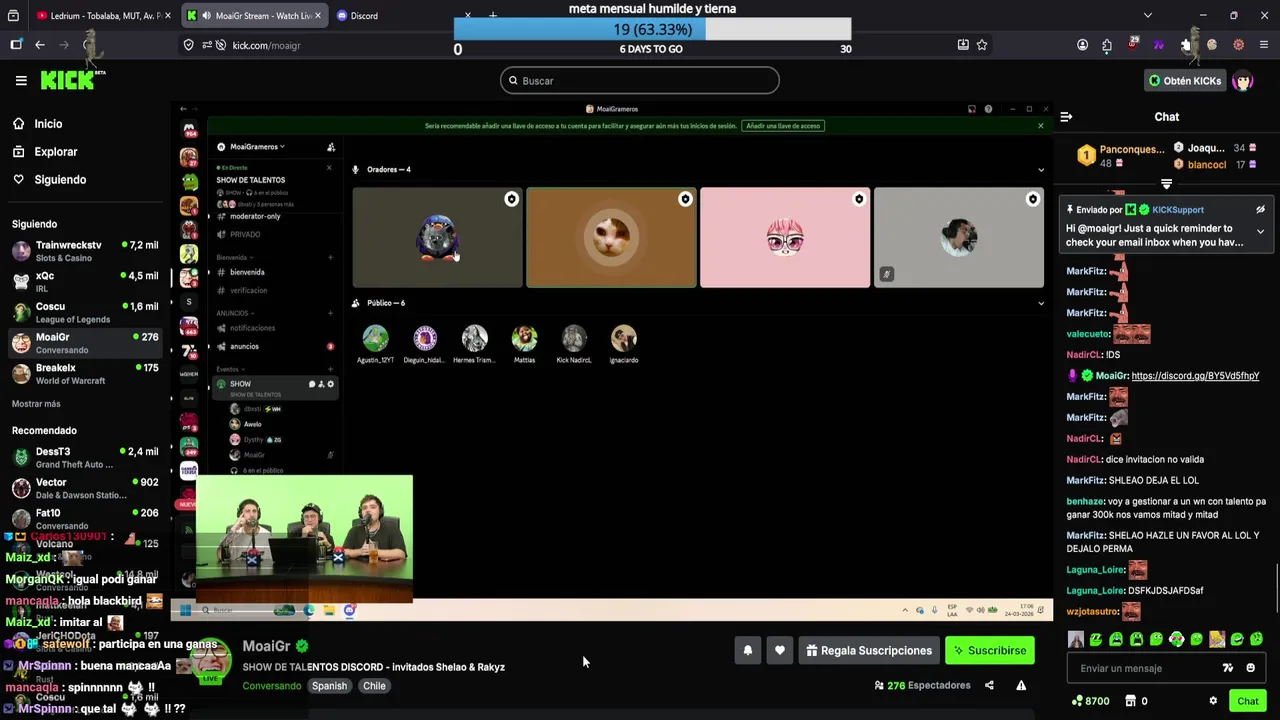Open the 7TV extension toolbar icon
Viewport: 1280px width, 720px height.
[1159, 45]
